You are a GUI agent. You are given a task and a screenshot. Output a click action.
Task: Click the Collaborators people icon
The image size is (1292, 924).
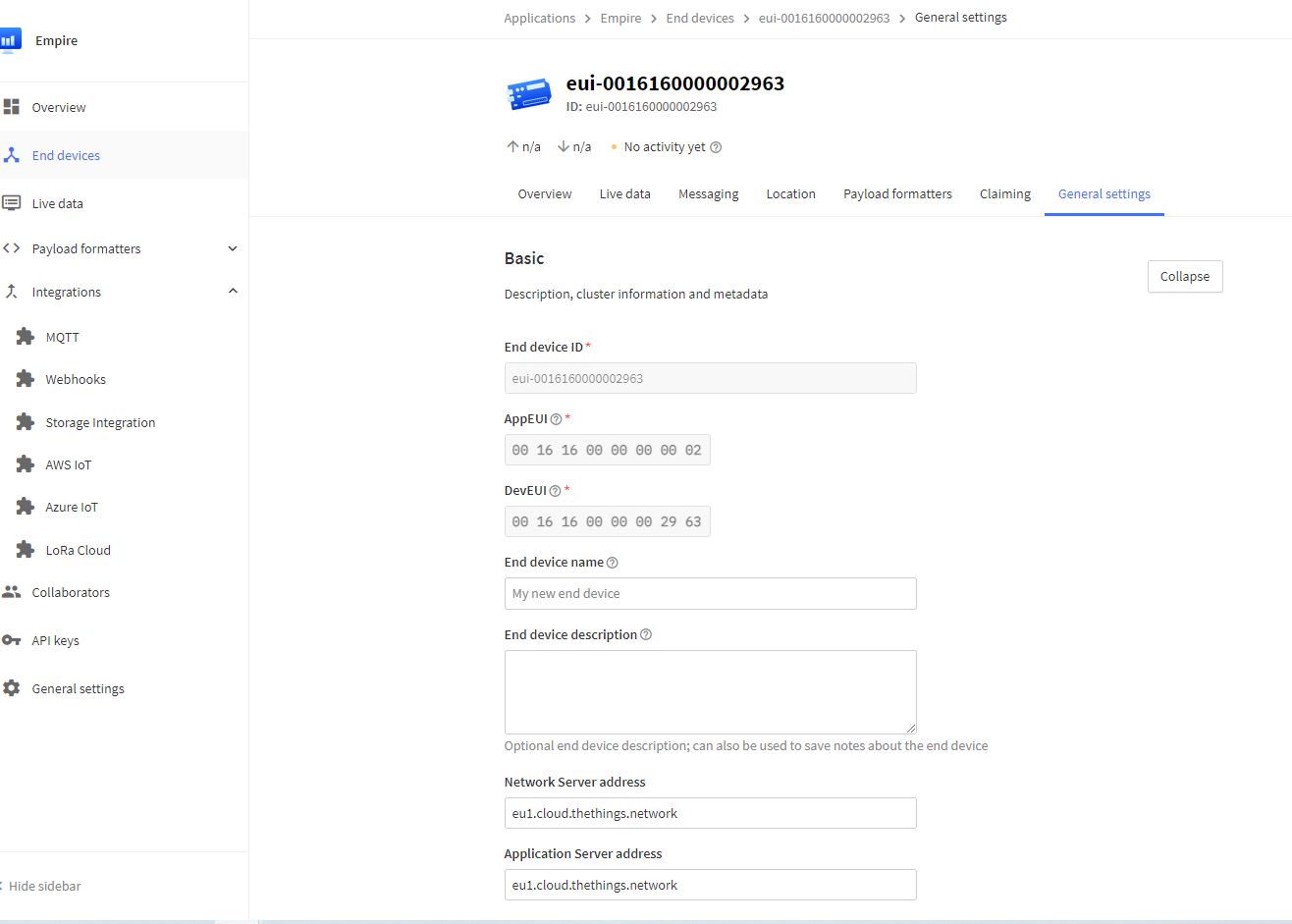coord(12,592)
